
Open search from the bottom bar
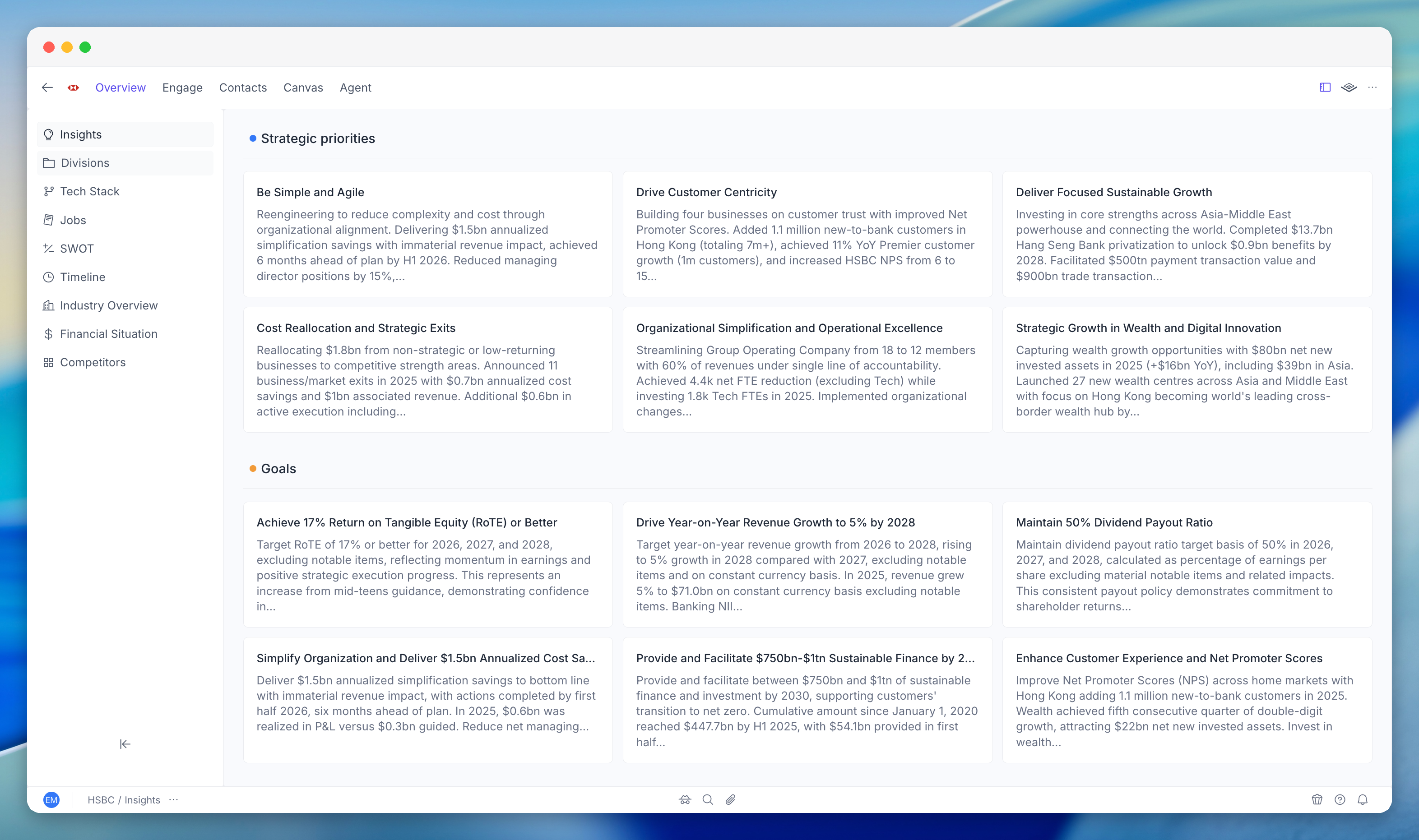[708, 799]
